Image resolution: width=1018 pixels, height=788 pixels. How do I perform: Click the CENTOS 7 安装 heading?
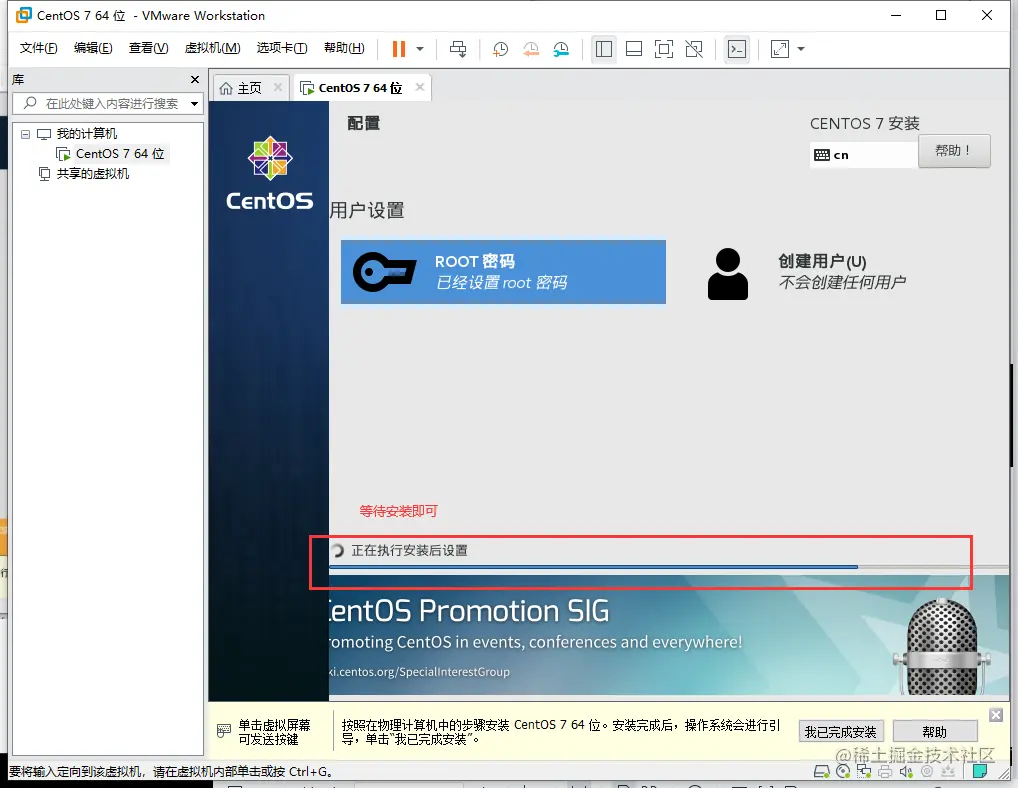point(865,123)
